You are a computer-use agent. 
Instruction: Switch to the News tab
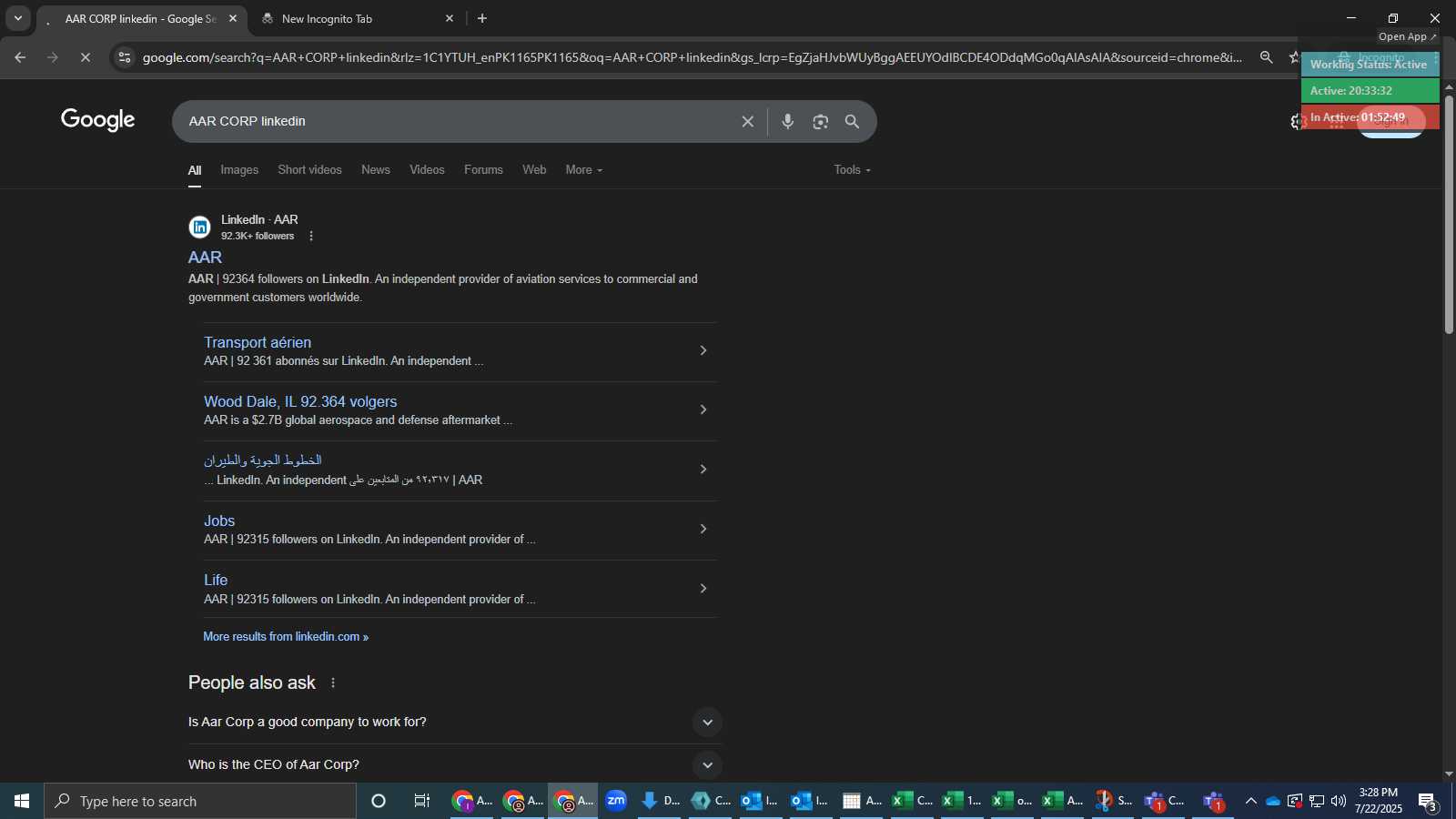tap(376, 170)
